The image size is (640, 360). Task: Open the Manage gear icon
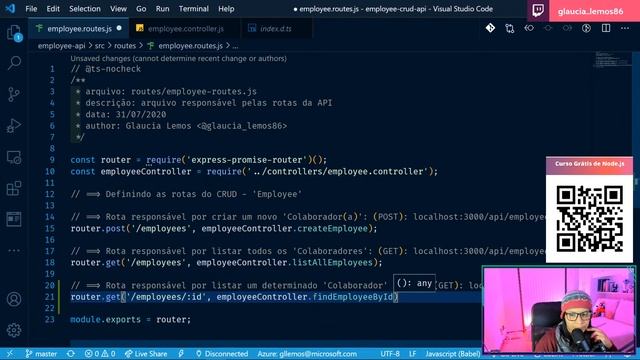click(14, 330)
